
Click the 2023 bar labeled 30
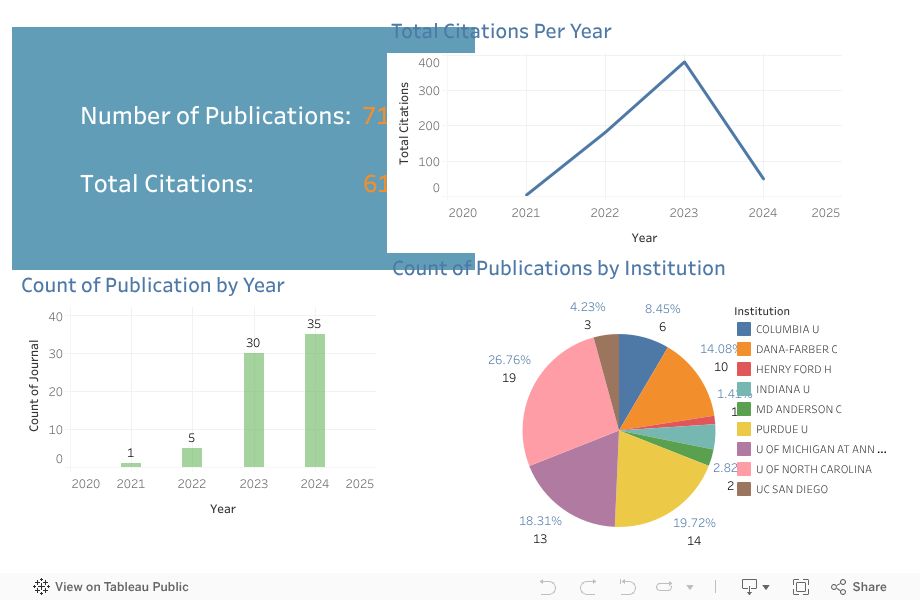pos(254,410)
